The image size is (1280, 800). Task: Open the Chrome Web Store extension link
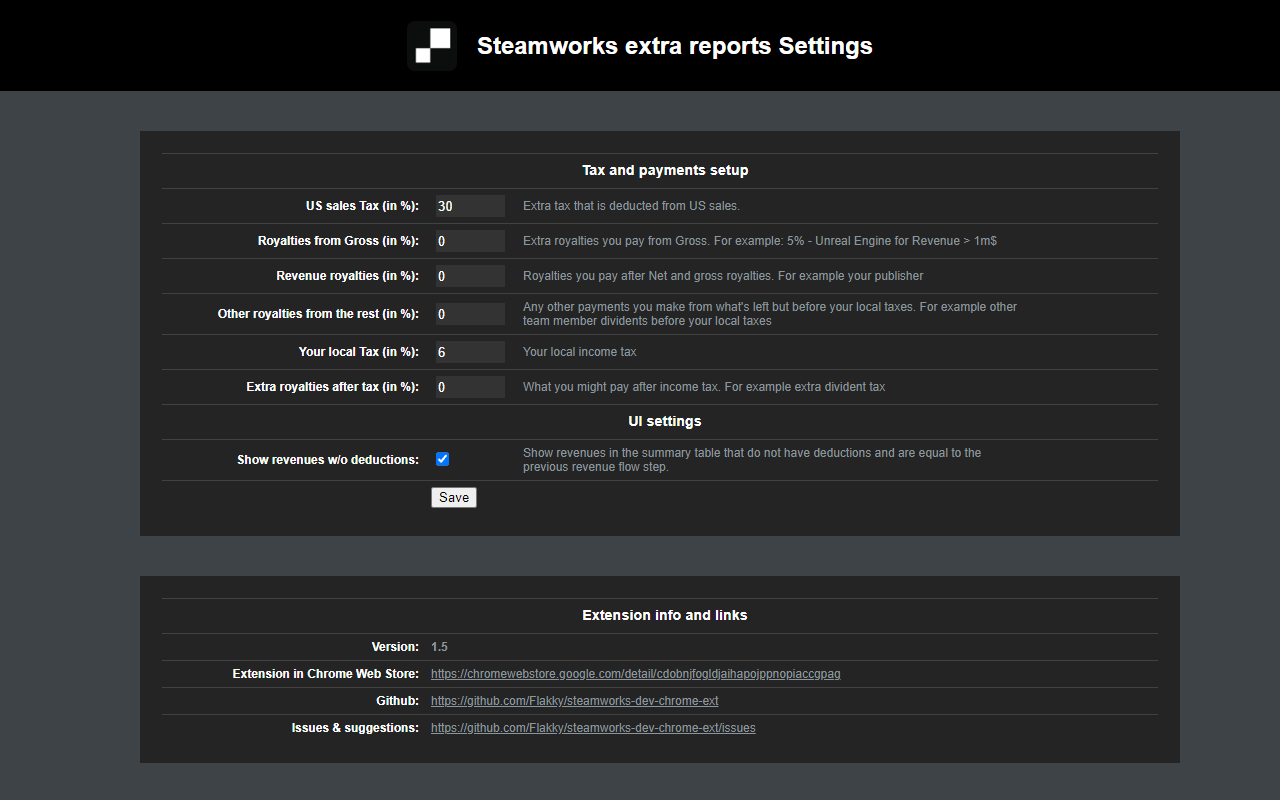click(x=636, y=674)
